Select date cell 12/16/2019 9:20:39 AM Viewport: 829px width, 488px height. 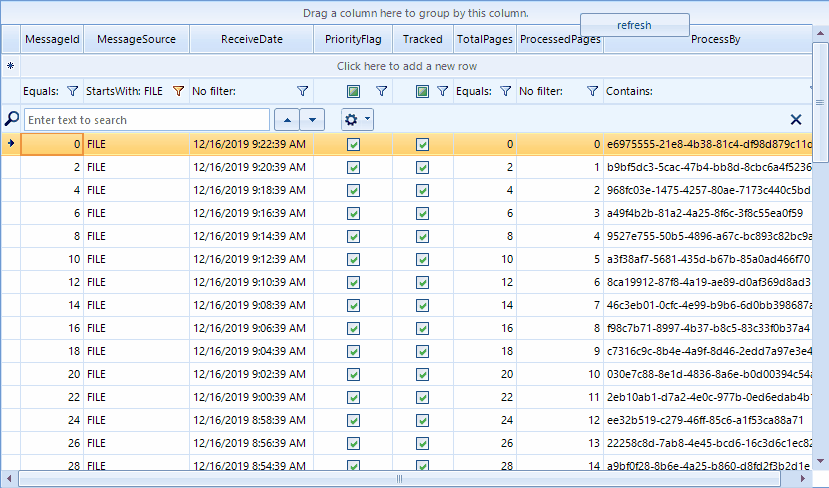[252, 167]
